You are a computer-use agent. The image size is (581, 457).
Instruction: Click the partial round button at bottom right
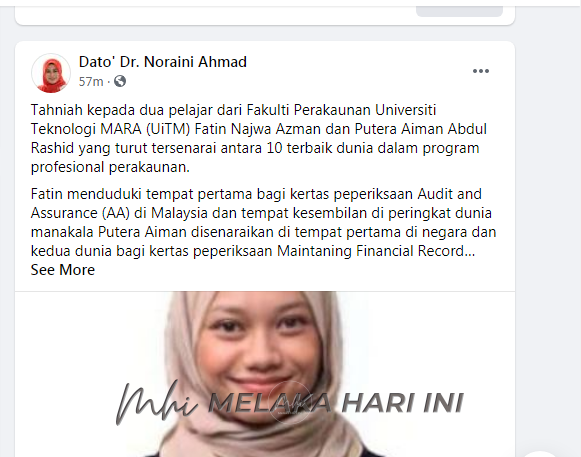[x=540, y=454]
